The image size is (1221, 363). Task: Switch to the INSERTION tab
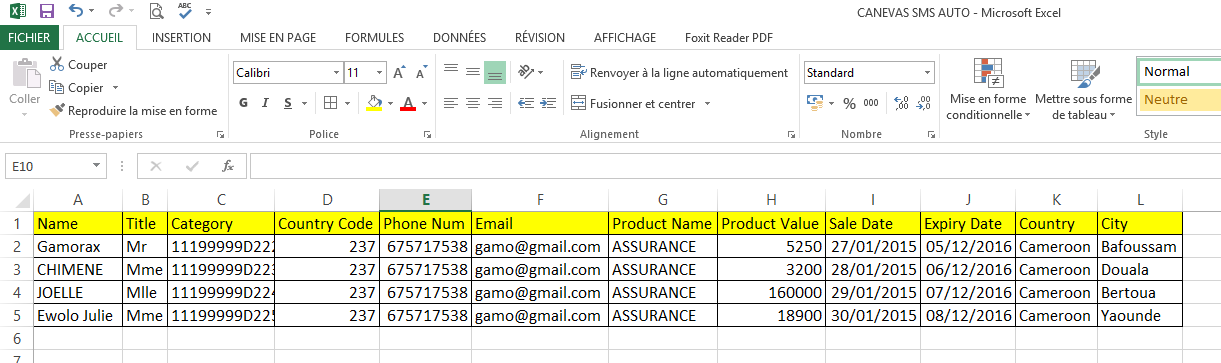pyautogui.click(x=181, y=38)
